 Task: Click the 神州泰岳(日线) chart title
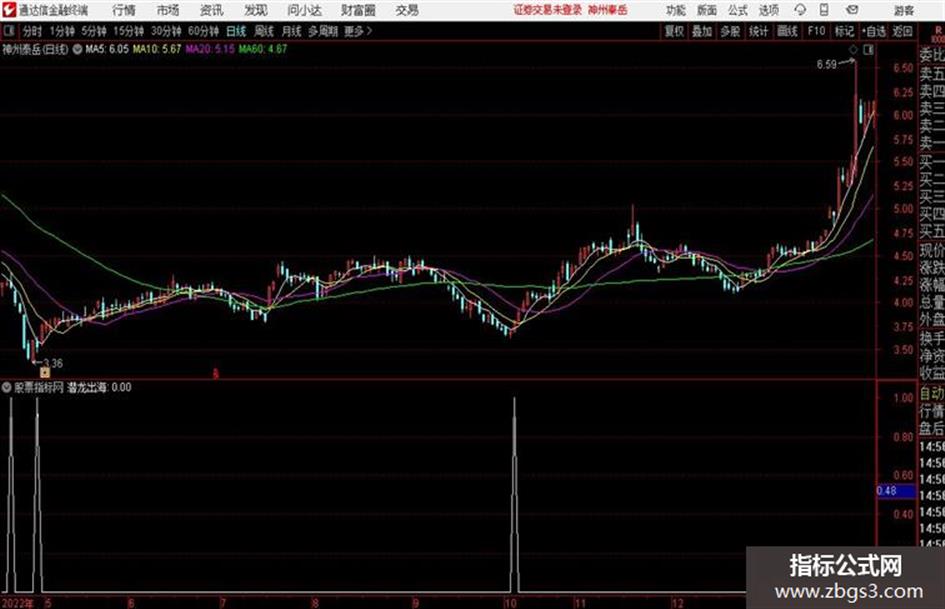coord(36,49)
